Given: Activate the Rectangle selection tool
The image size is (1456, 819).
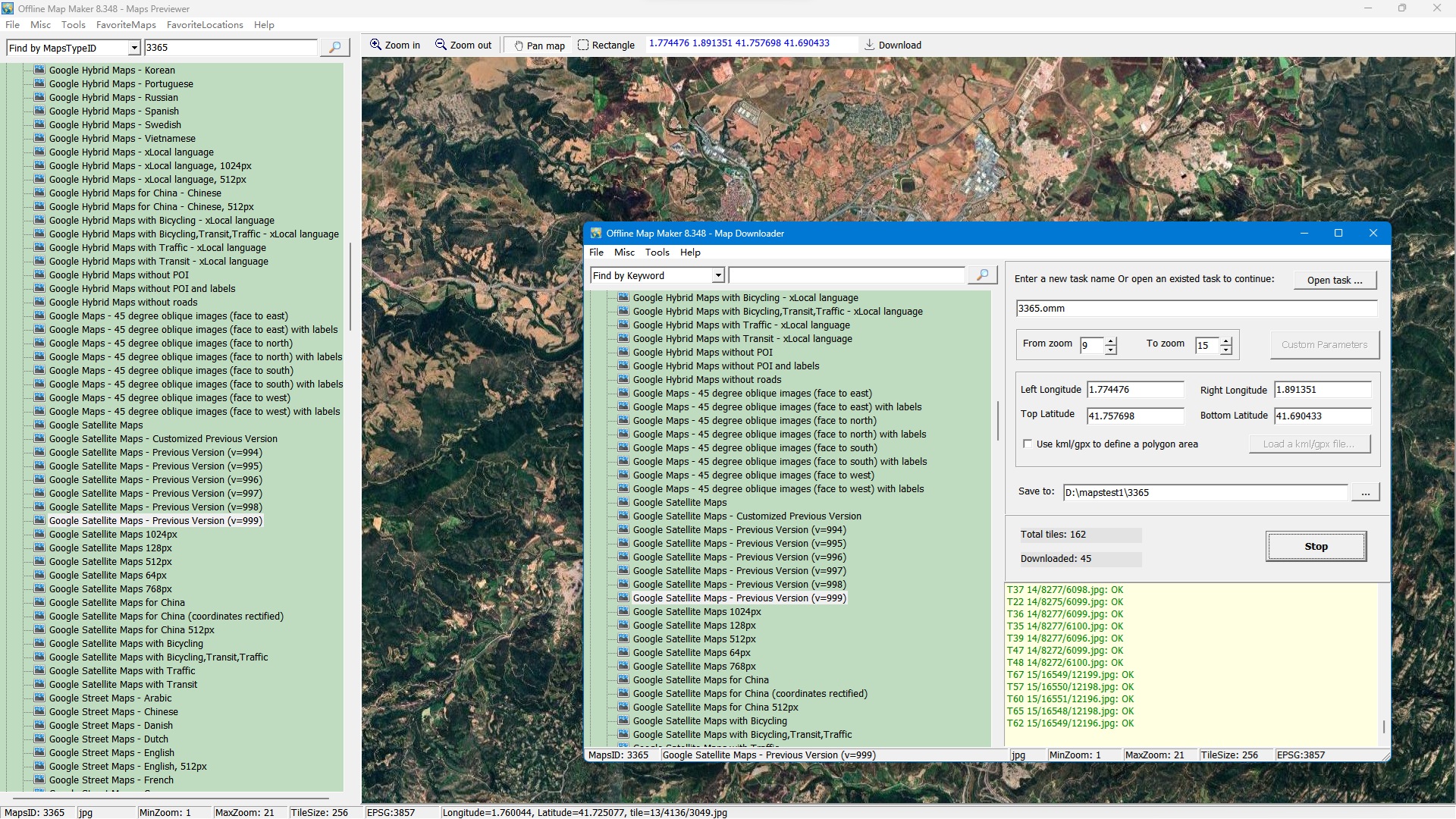Looking at the screenshot, I should pyautogui.click(x=606, y=45).
